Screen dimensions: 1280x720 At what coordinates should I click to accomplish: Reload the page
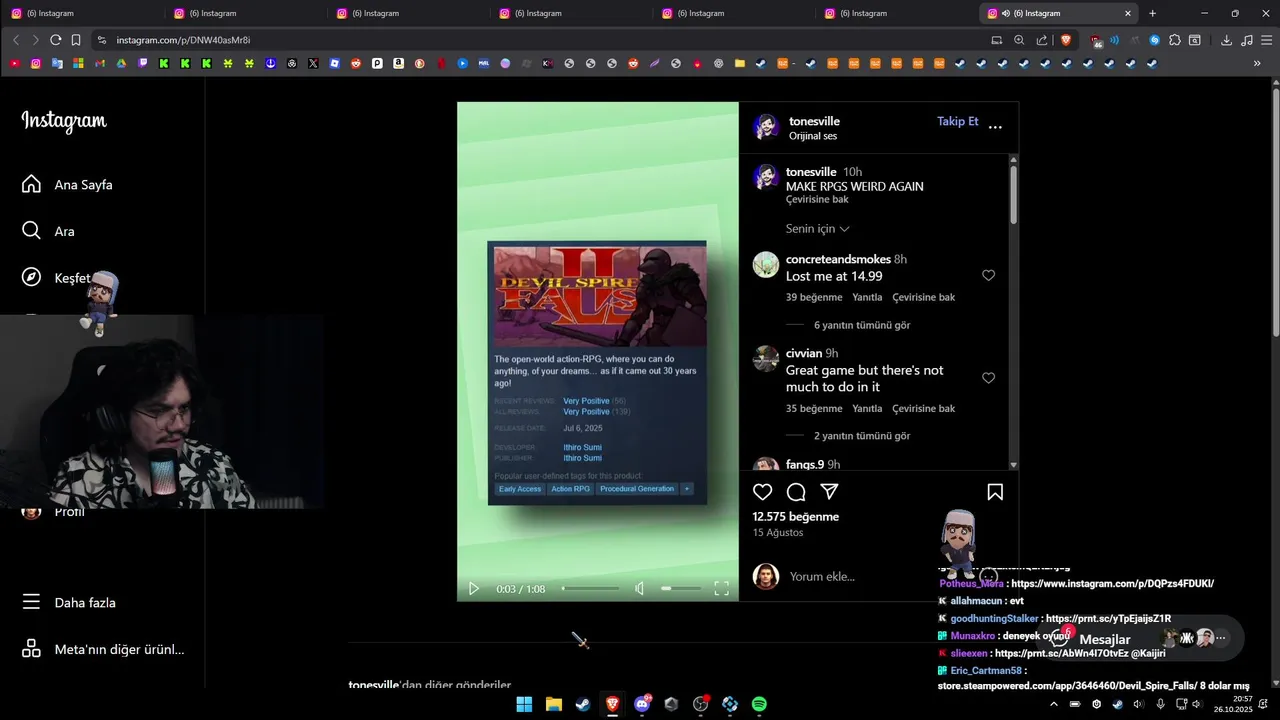point(55,40)
